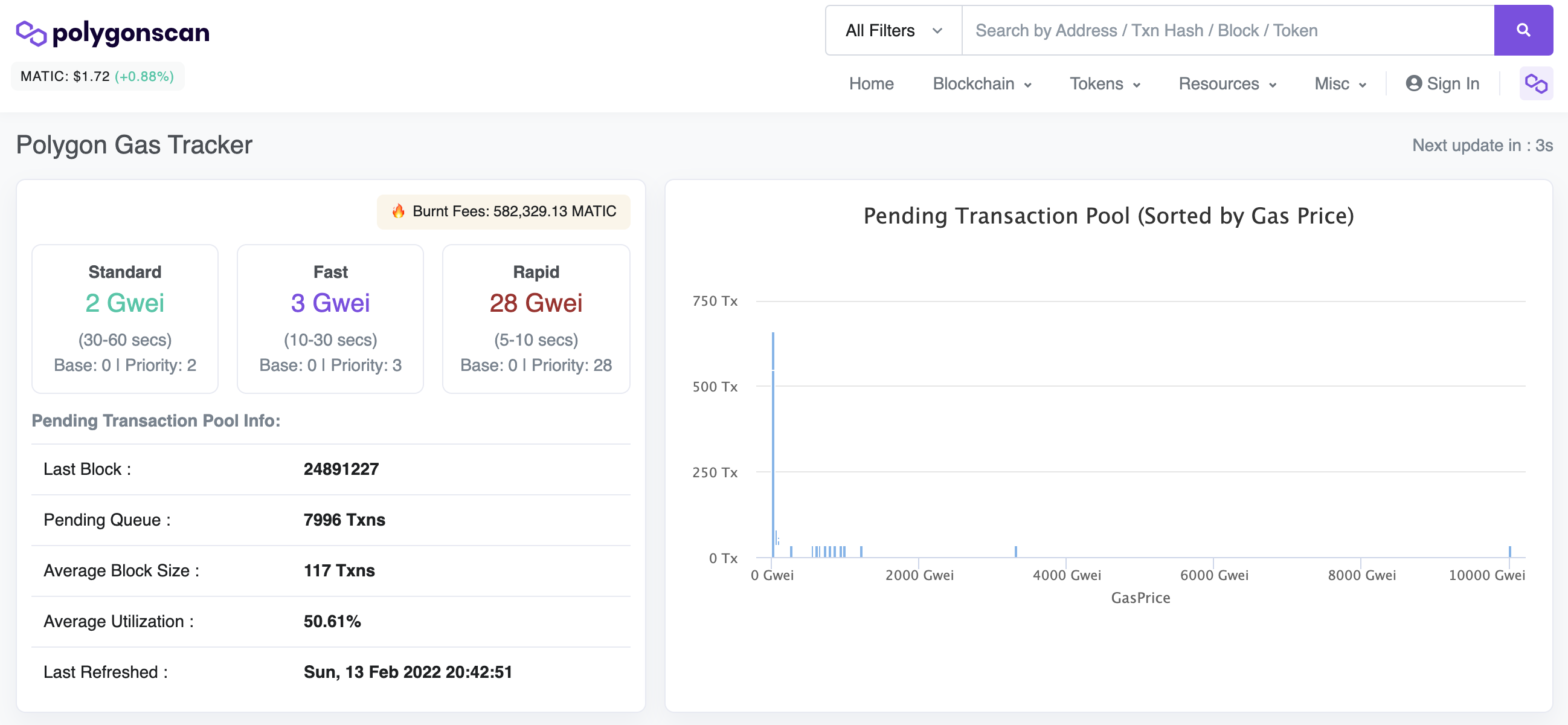This screenshot has height=725, width=1568.
Task: Click the 2000 Gwei axis label
Action: (x=919, y=575)
